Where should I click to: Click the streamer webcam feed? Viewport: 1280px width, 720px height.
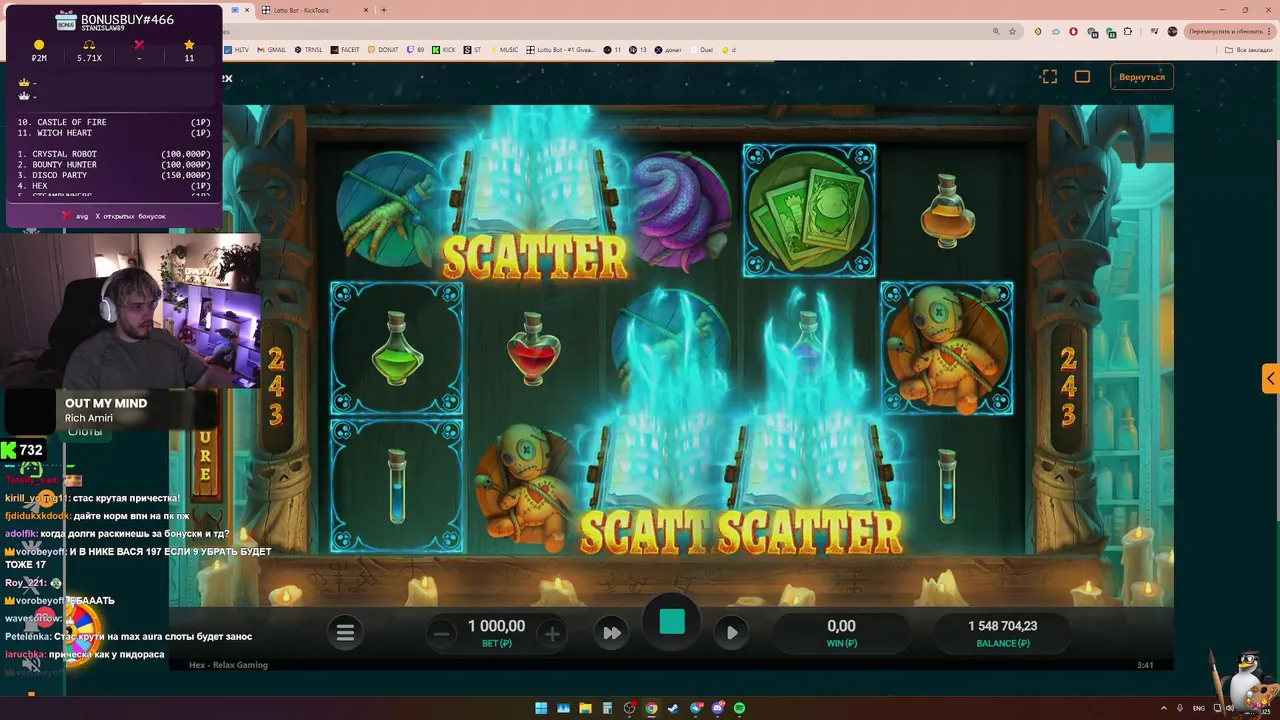pos(130,312)
